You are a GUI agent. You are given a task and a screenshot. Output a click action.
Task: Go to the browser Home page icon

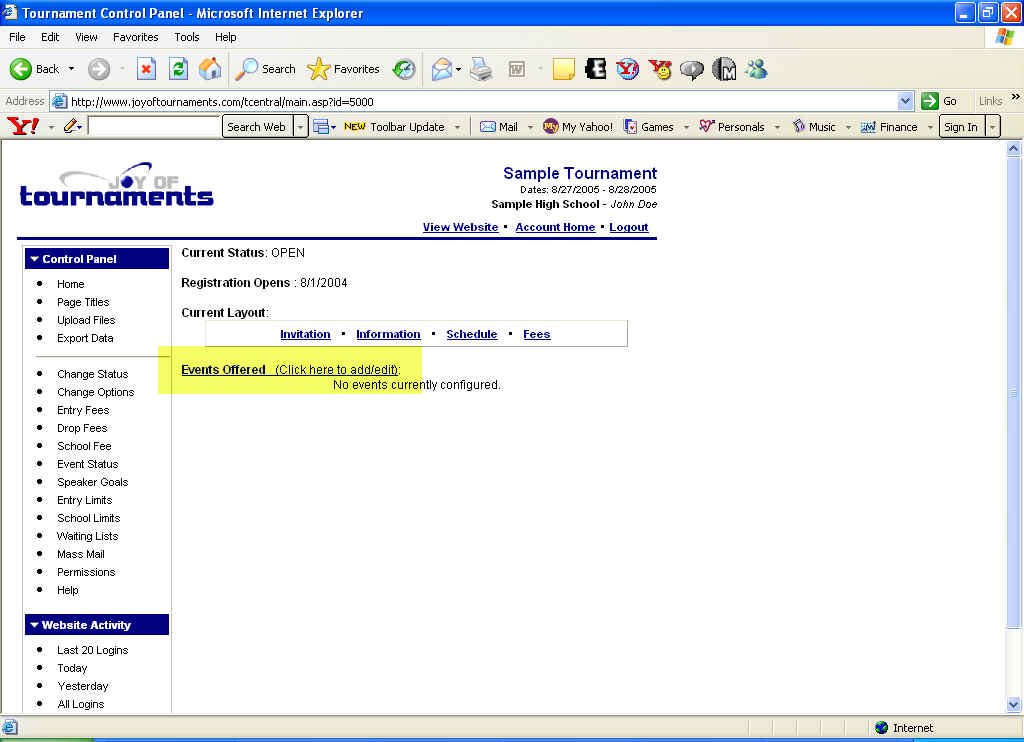click(x=210, y=69)
